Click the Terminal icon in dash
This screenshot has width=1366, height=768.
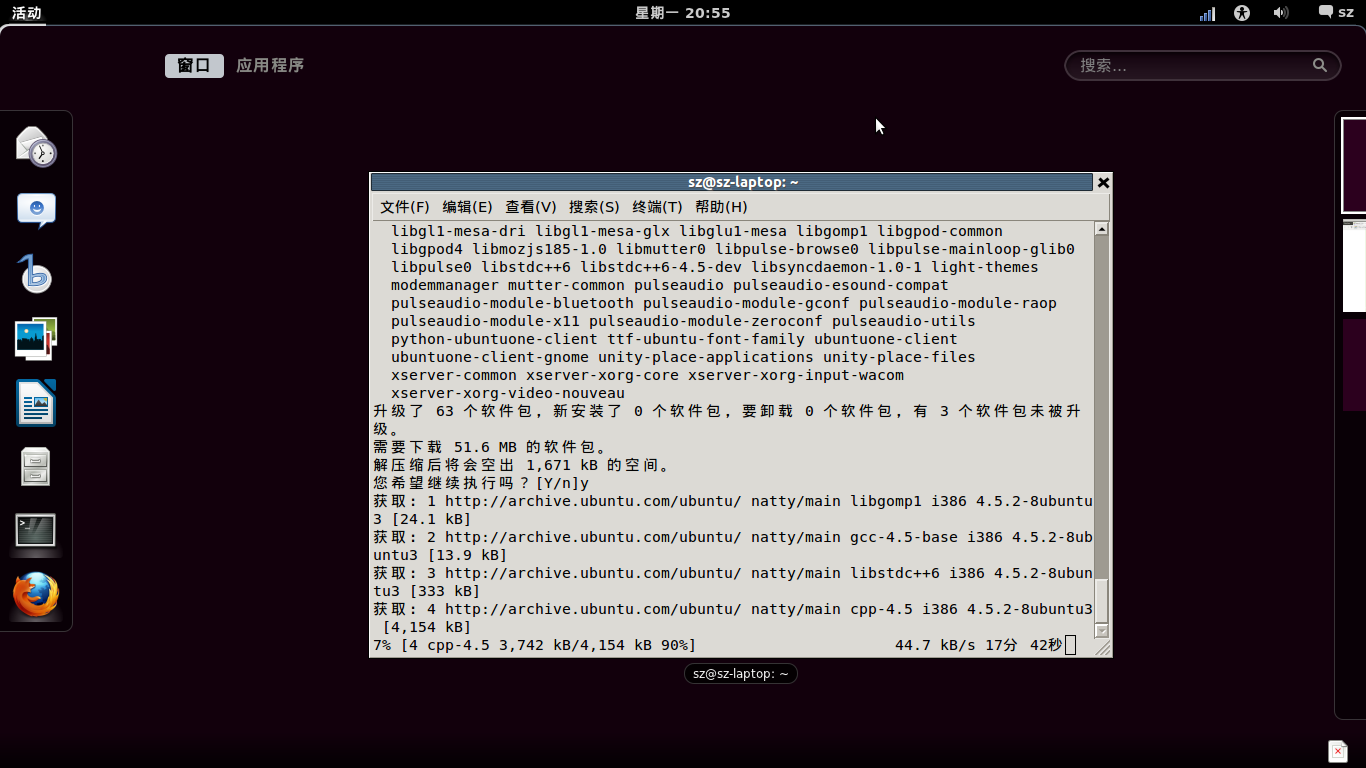click(x=36, y=530)
